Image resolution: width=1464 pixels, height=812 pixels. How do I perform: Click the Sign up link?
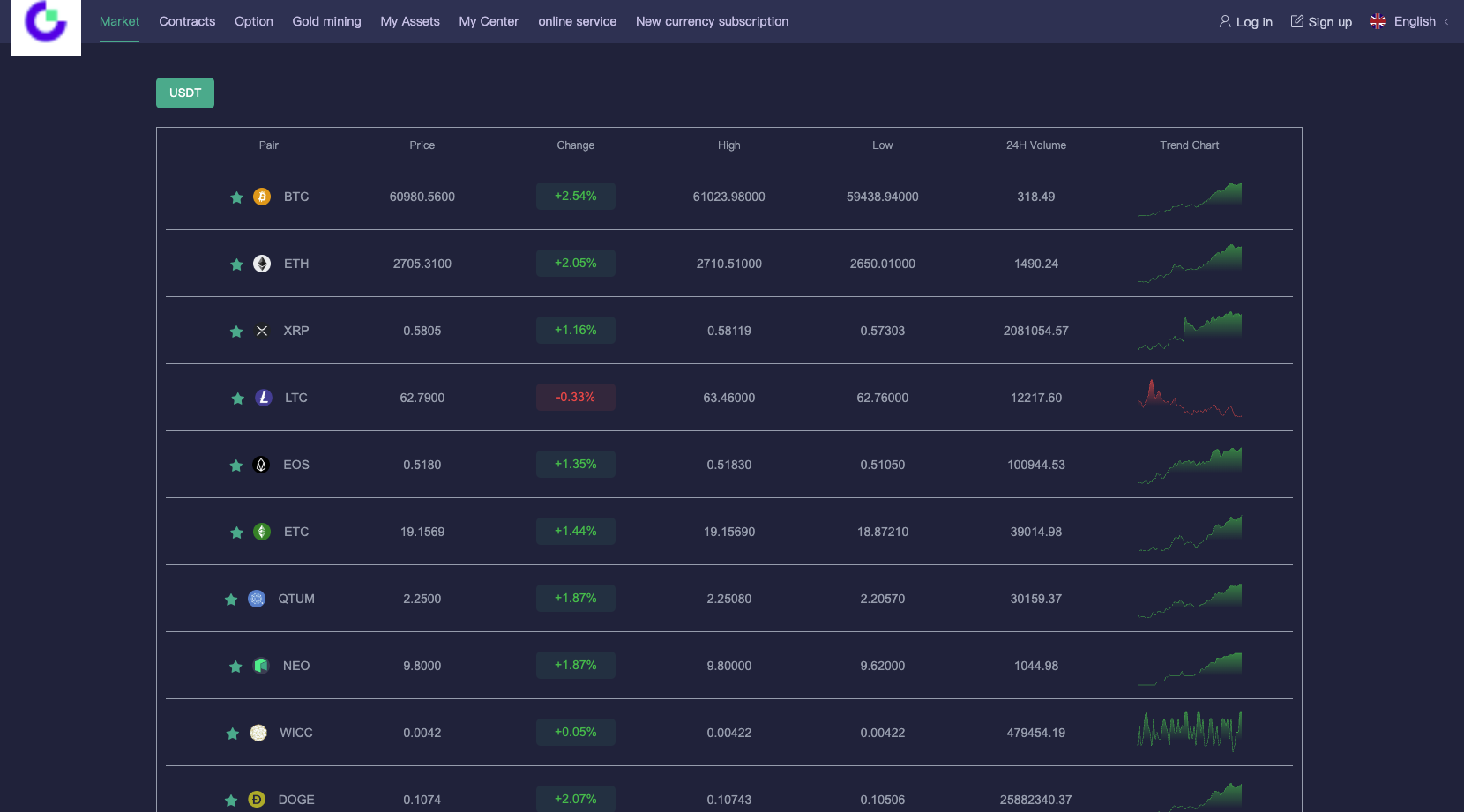point(1321,22)
